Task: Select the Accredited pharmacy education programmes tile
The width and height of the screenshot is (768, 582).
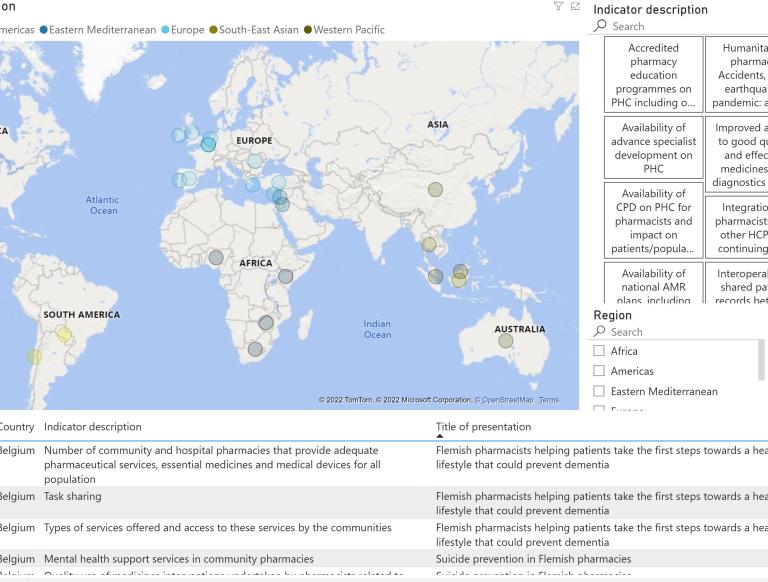Action: point(653,75)
